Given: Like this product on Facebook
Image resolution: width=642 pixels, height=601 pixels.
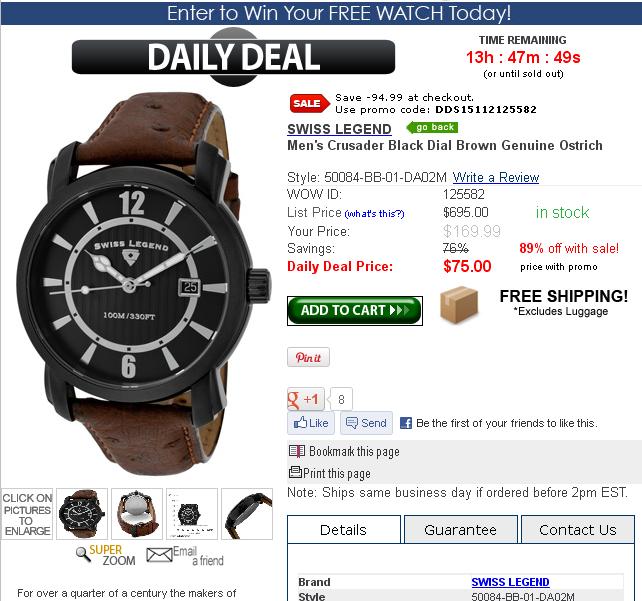Looking at the screenshot, I should [311, 423].
